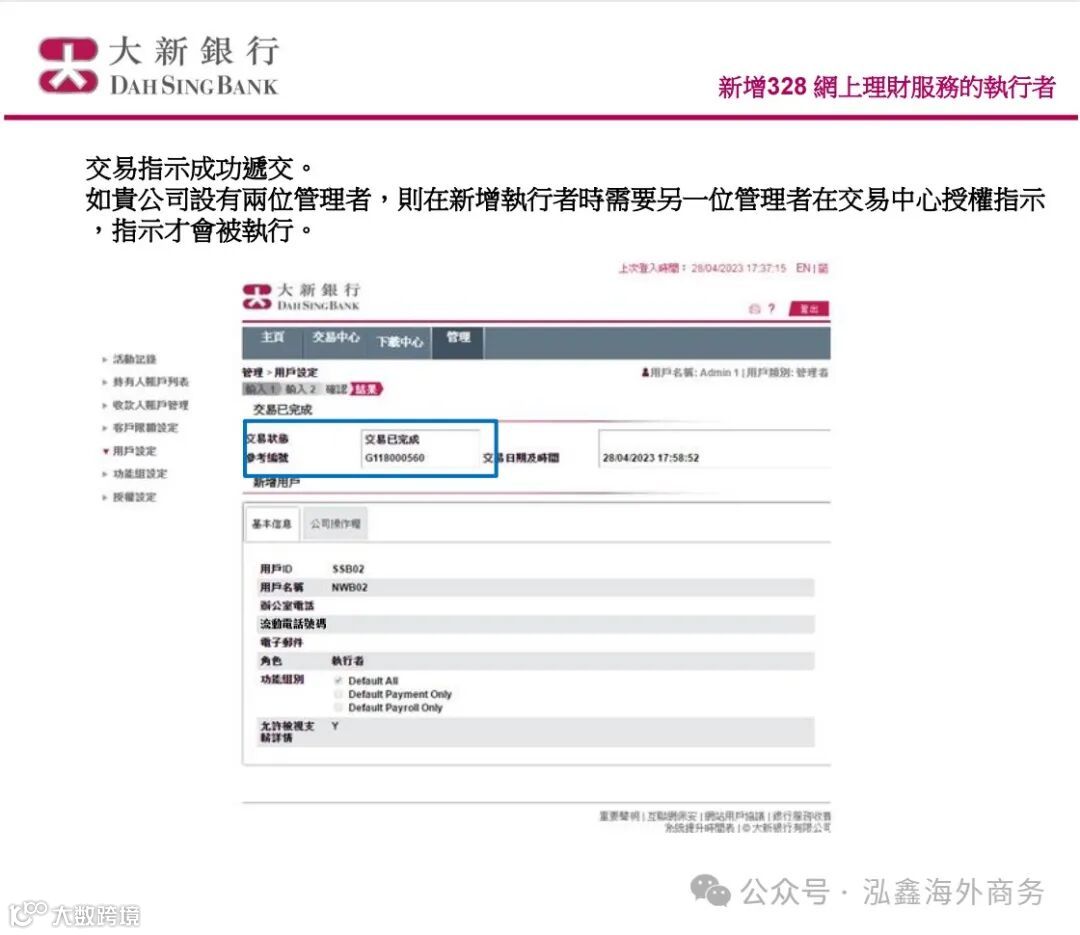The height and width of the screenshot is (935, 1080).
Task: Collapse the 用戶設定 sidebar item
Action: (134, 451)
